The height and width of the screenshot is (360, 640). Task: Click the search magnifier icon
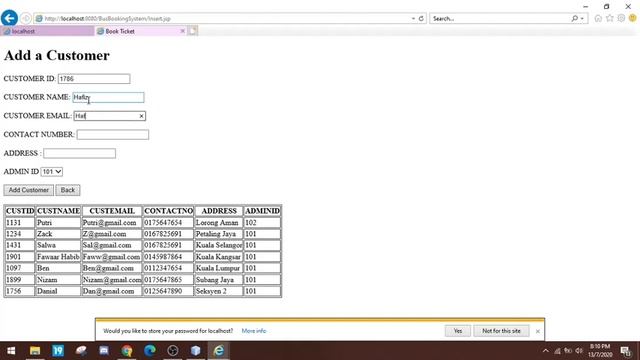tap(574, 18)
